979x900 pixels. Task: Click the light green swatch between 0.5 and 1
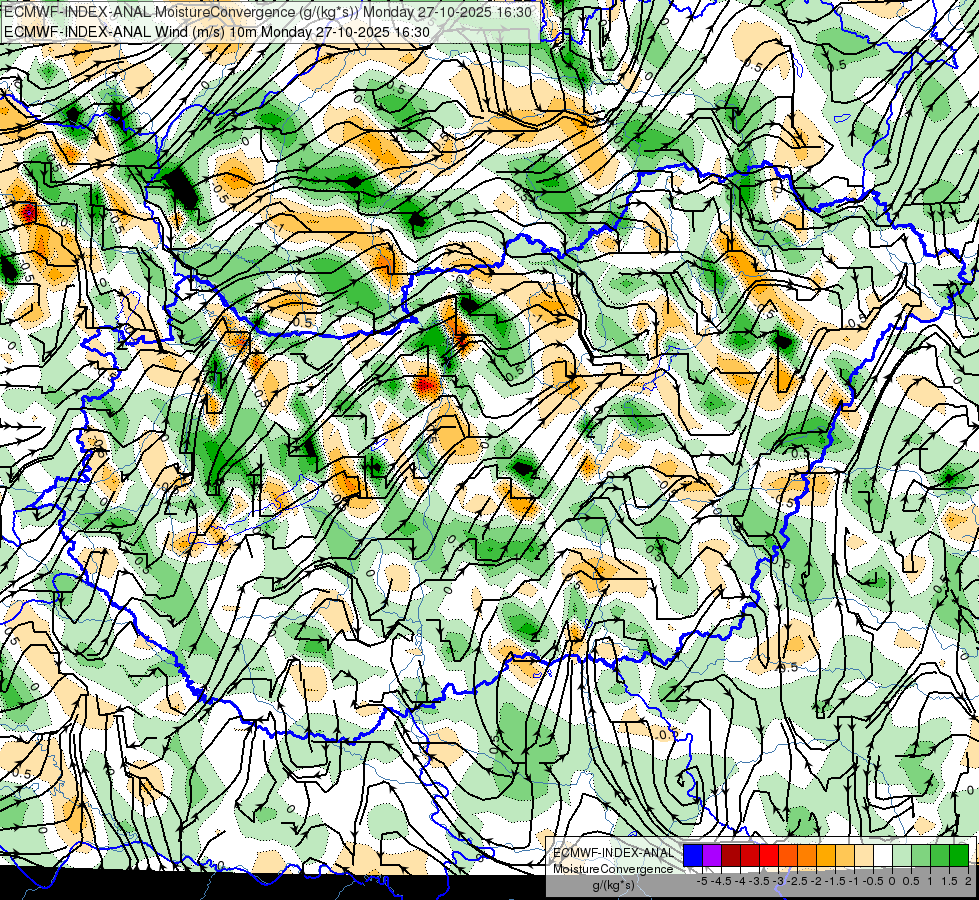pos(921,855)
